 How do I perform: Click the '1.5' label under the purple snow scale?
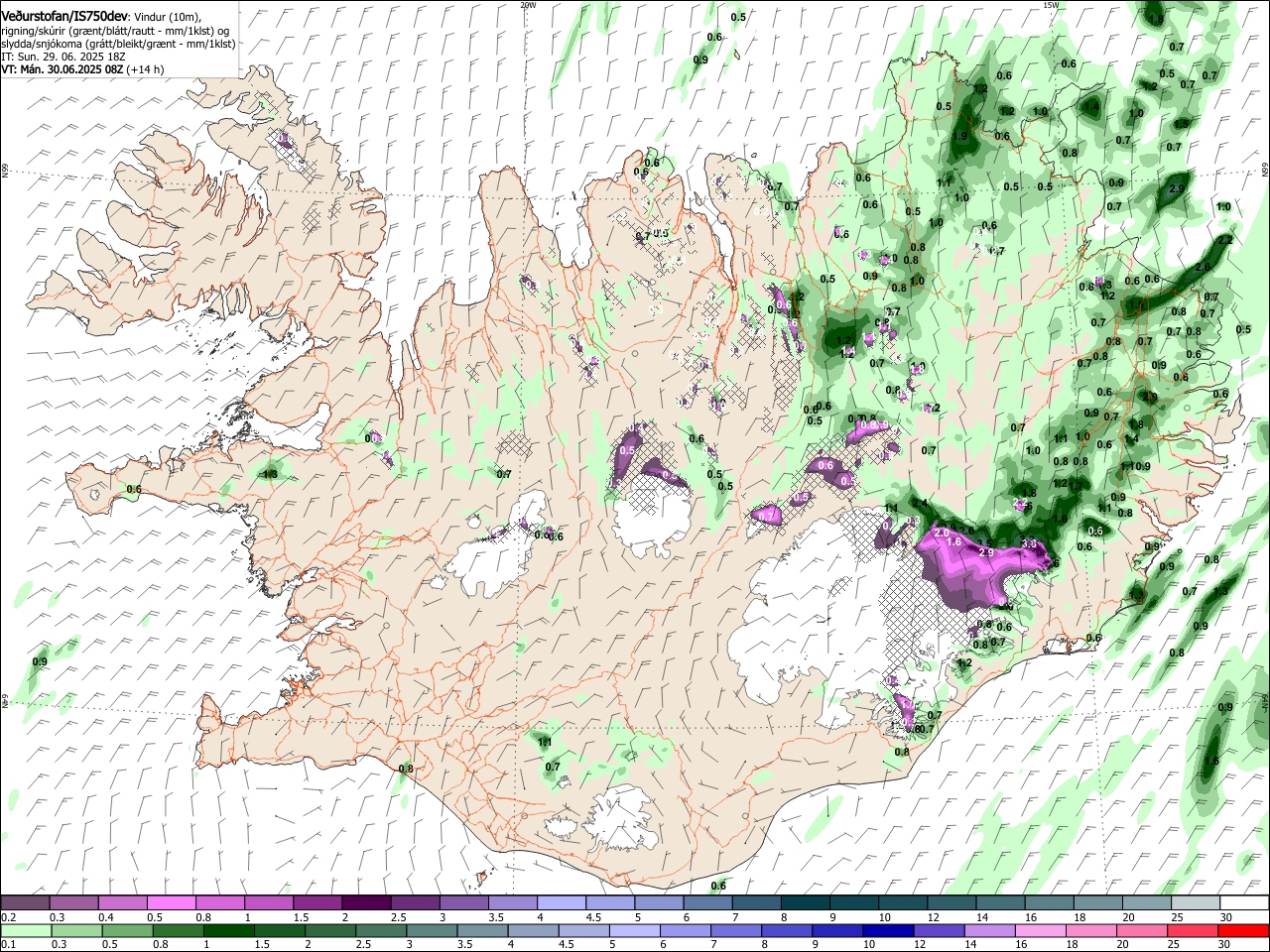click(x=301, y=917)
